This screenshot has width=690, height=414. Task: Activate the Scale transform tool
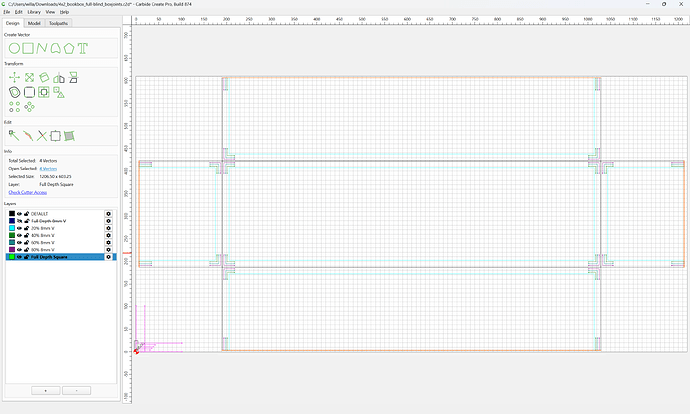(29, 78)
